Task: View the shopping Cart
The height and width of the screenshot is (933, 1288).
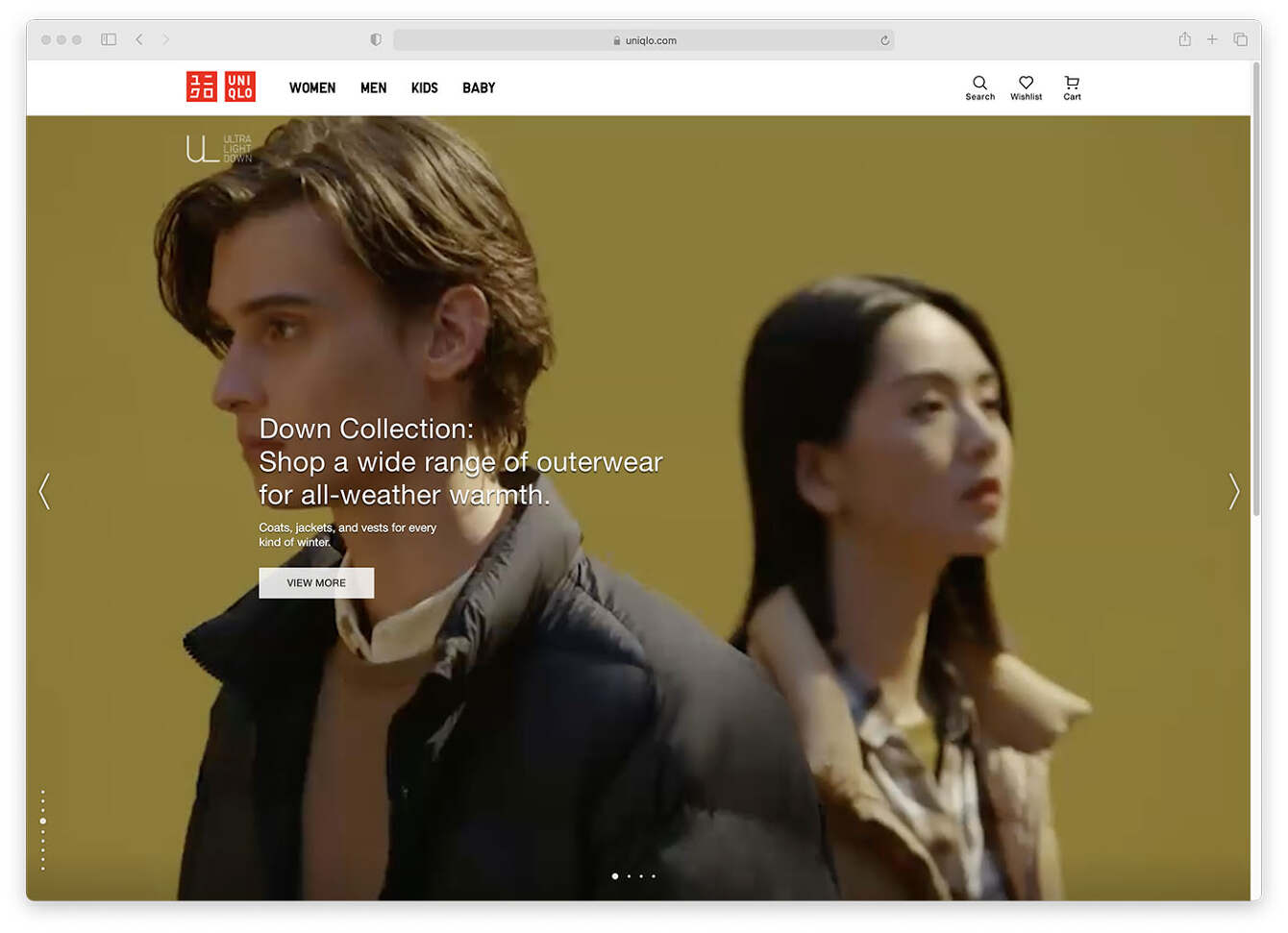Action: [1071, 87]
